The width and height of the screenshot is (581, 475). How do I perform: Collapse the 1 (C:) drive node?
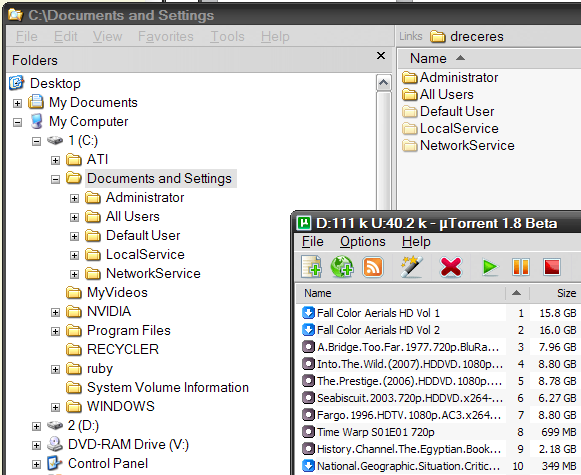pyautogui.click(x=36, y=141)
